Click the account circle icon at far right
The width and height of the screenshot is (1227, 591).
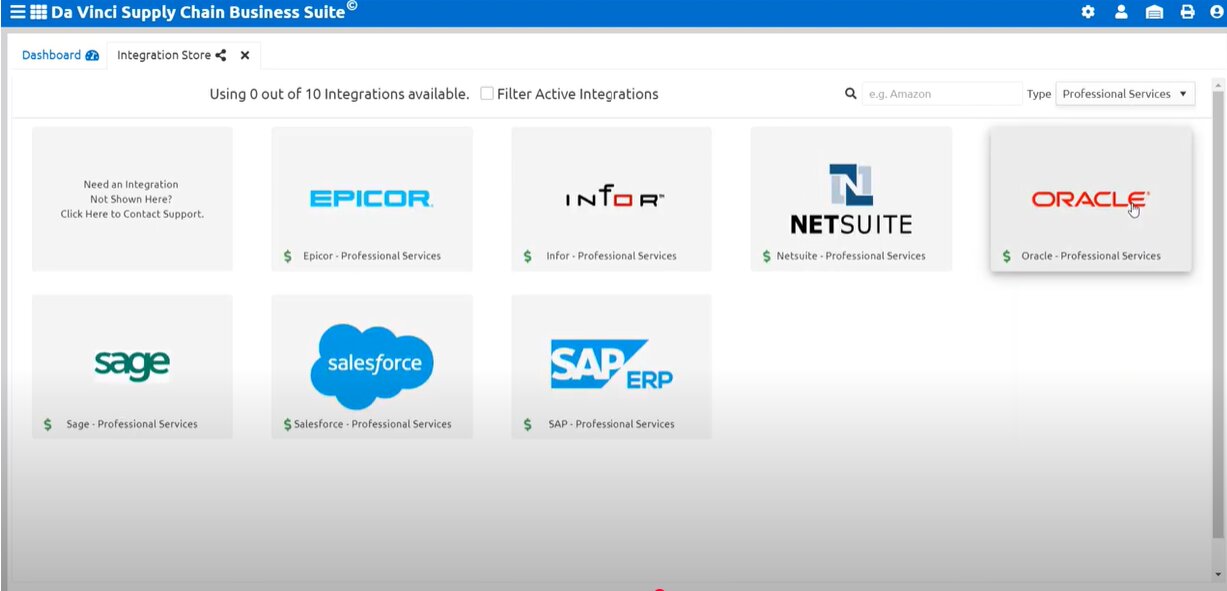click(1216, 12)
